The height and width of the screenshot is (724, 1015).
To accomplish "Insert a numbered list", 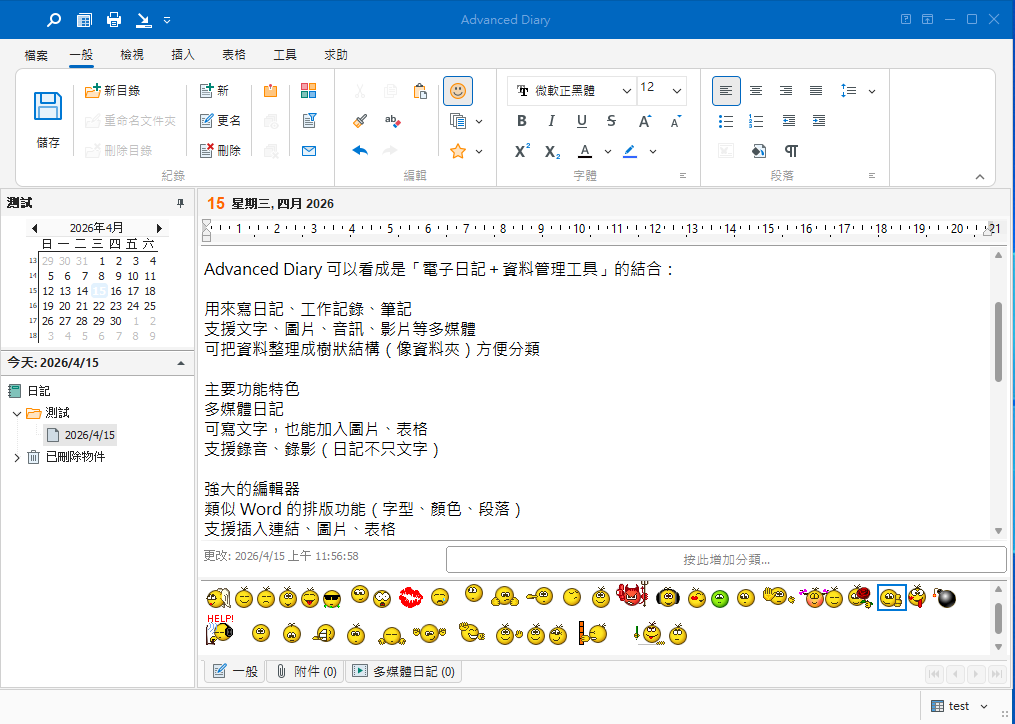I will pyautogui.click(x=755, y=120).
